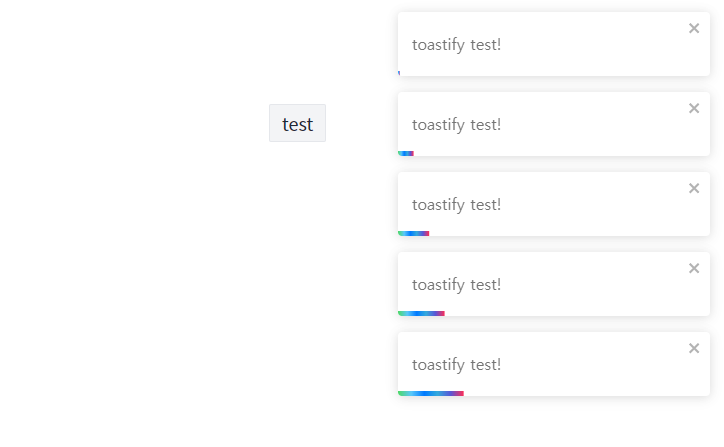Close the topmost toastify notification

point(694,28)
